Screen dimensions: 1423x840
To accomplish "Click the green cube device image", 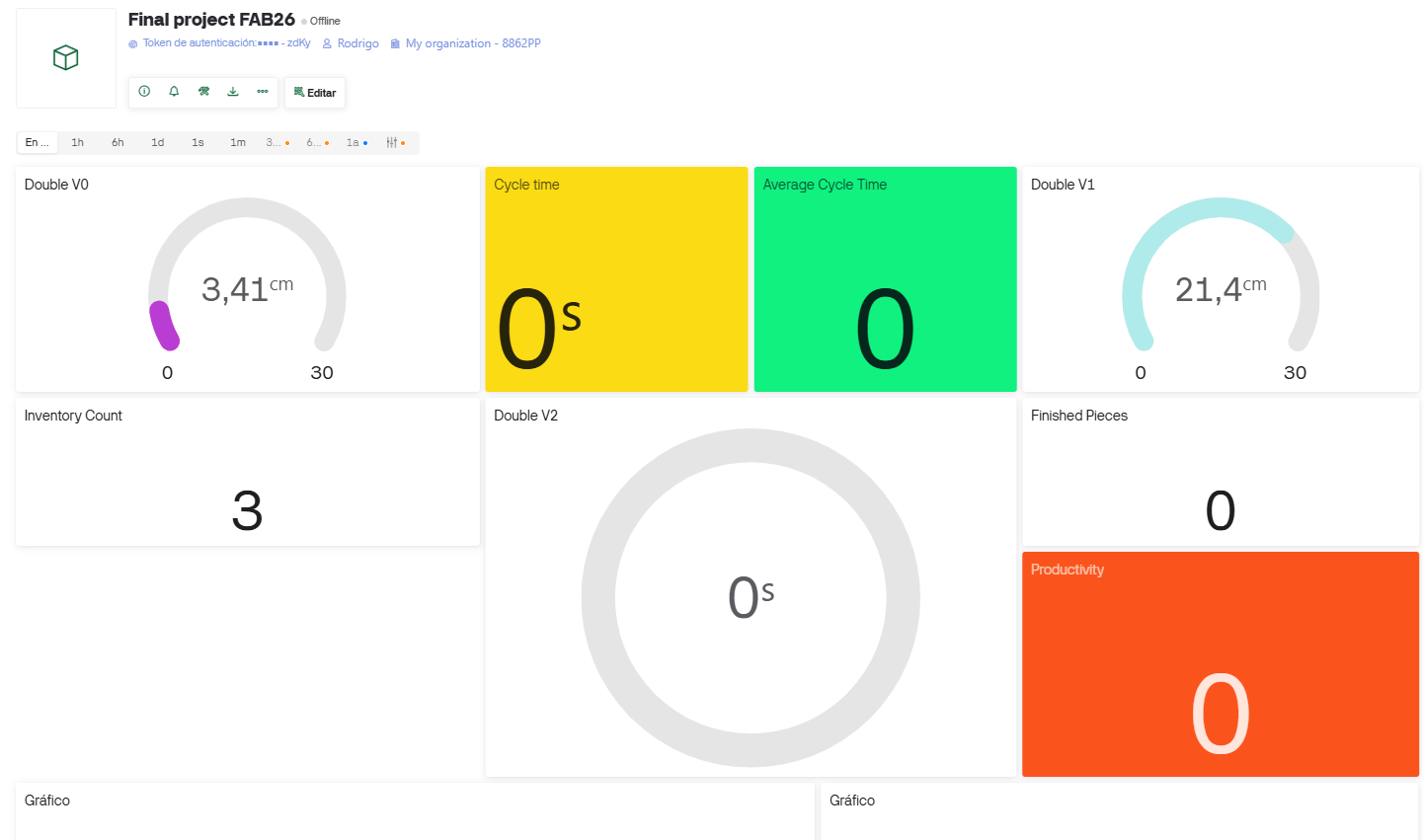I will pyautogui.click(x=66, y=58).
